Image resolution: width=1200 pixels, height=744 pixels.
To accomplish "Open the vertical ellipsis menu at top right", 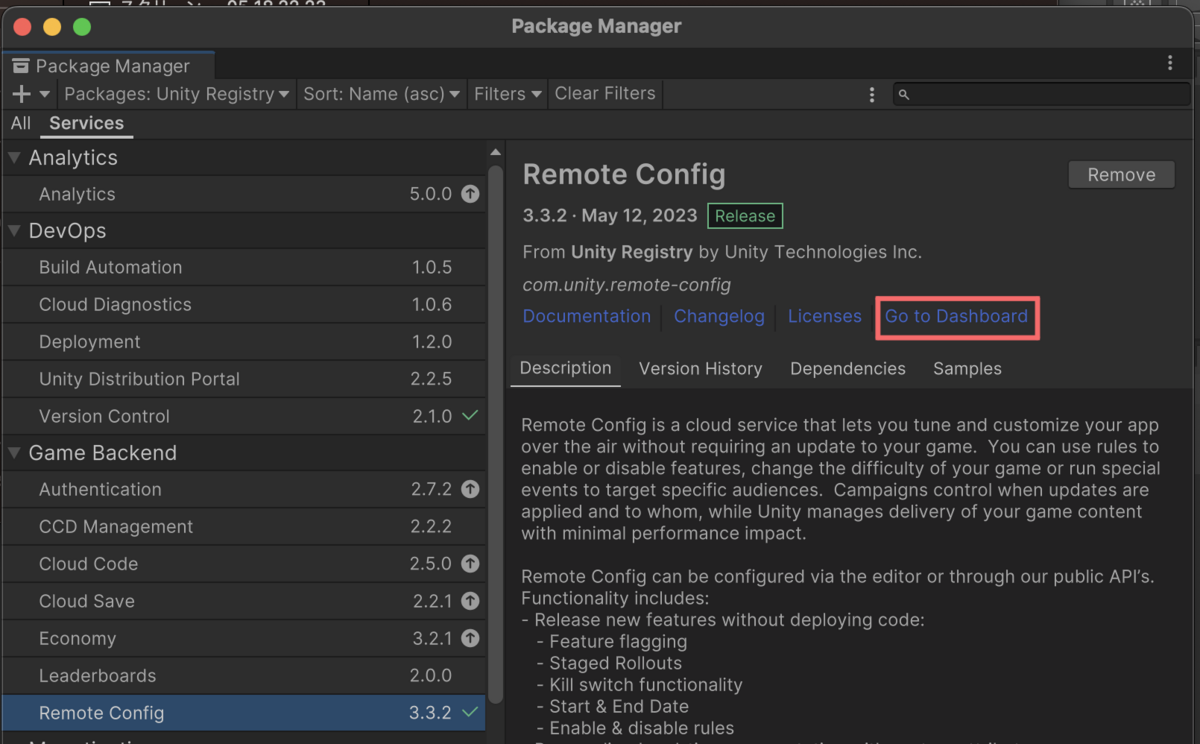I will [1171, 62].
